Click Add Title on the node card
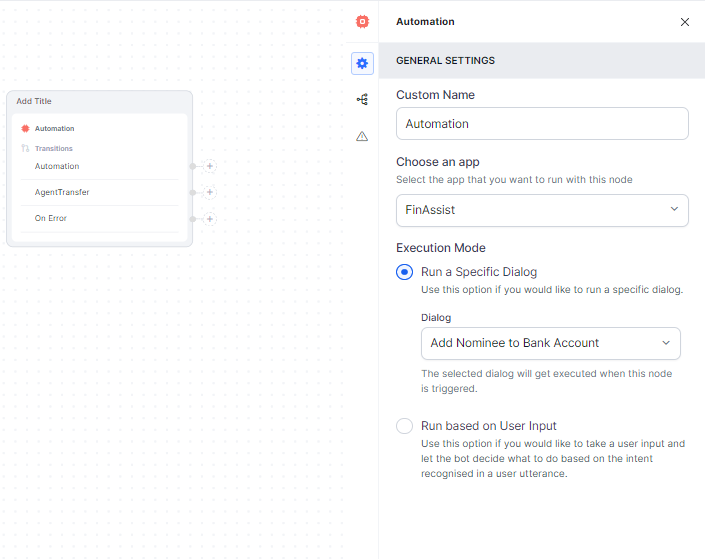This screenshot has height=559, width=705. (x=34, y=101)
